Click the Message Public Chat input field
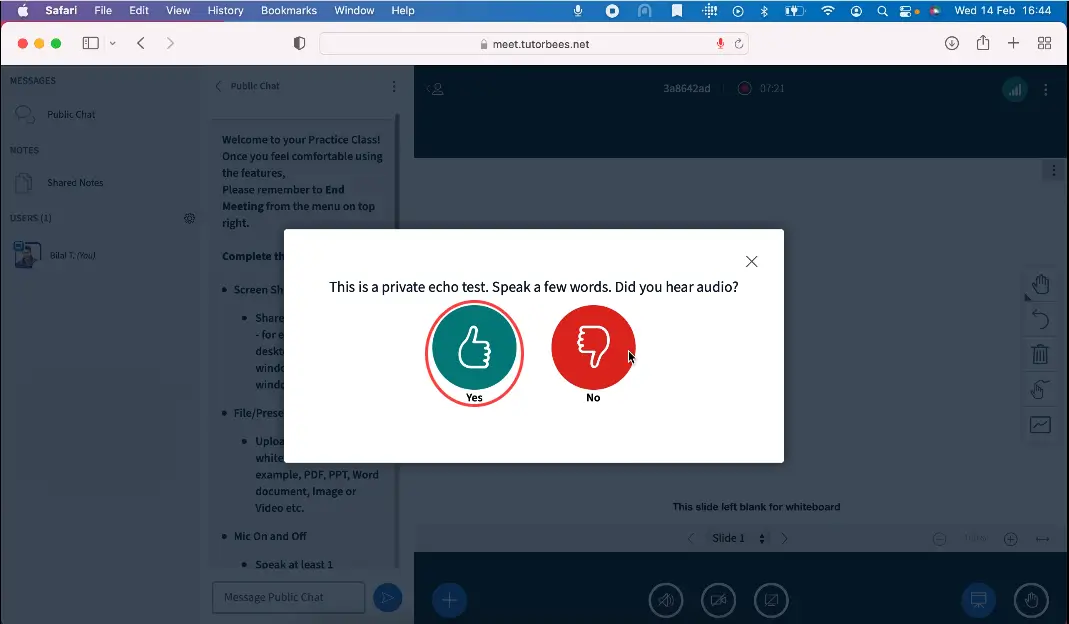Screen dimensions: 1069x624 point(288,598)
